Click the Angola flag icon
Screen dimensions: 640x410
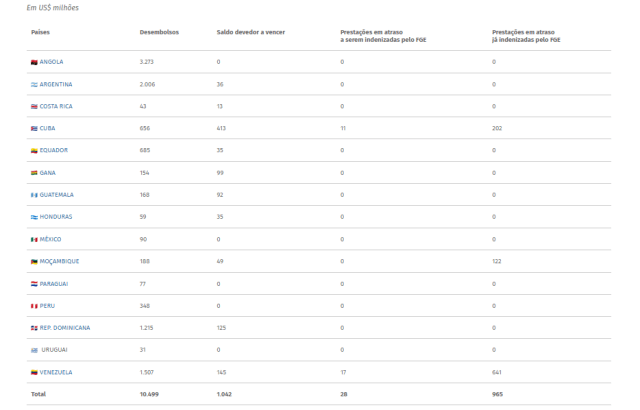(x=34, y=62)
